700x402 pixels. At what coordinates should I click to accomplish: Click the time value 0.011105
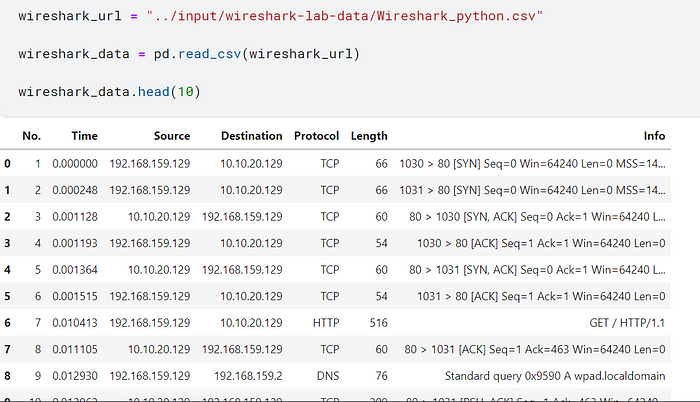point(75,349)
